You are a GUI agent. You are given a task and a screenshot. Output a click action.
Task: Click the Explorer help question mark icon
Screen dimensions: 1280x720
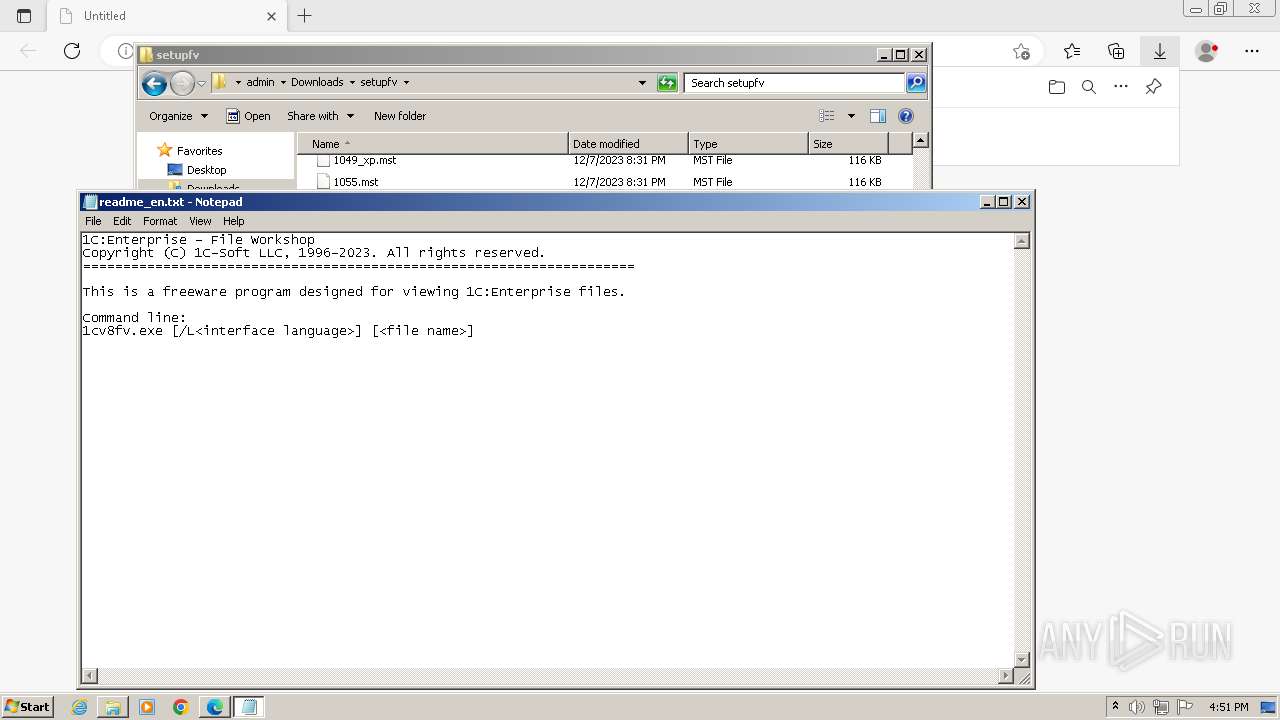click(906, 116)
